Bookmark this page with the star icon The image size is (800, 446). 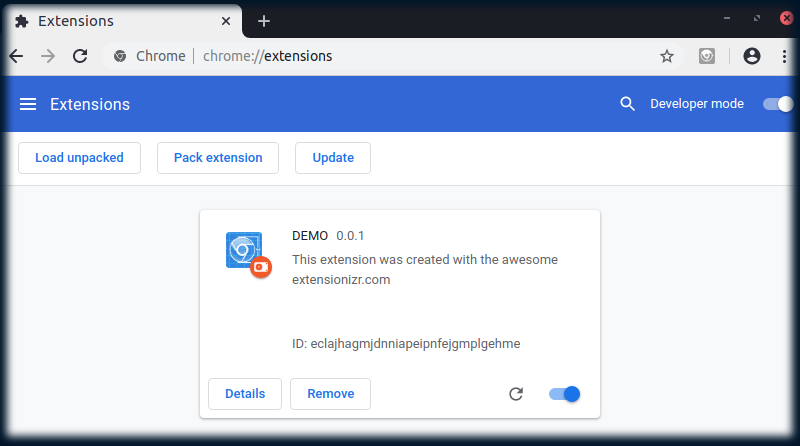coord(666,56)
